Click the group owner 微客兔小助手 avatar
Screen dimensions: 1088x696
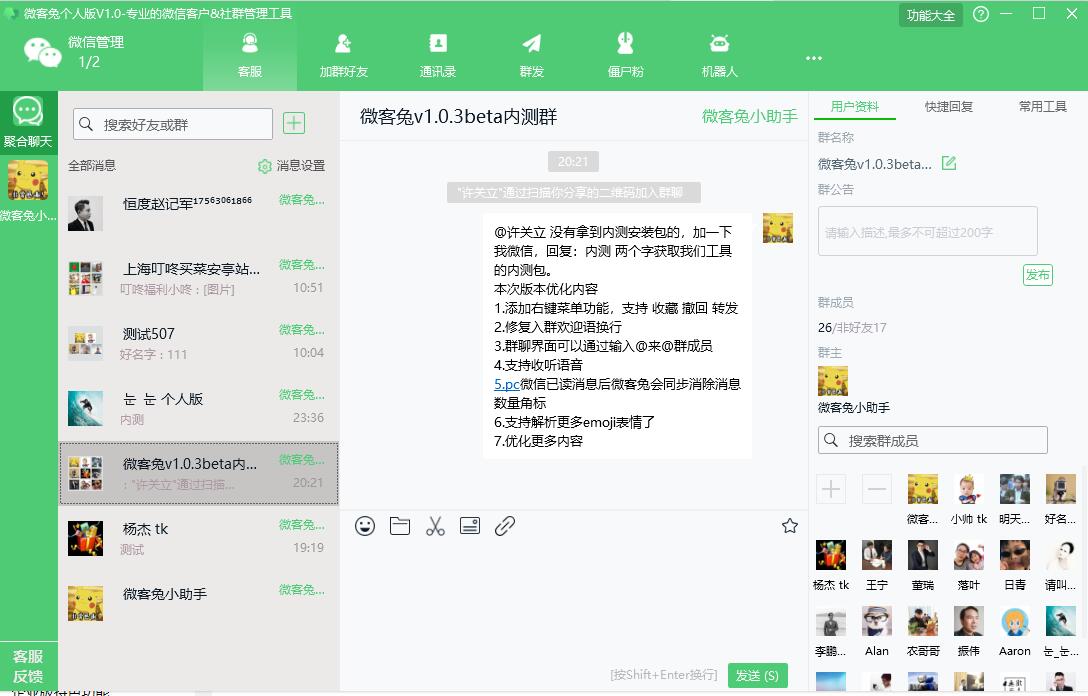click(x=833, y=380)
